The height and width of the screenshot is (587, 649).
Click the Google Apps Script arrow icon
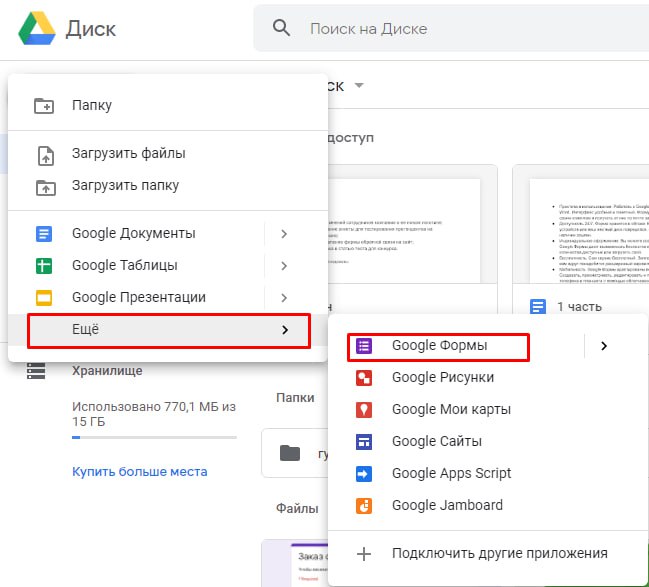pos(364,474)
